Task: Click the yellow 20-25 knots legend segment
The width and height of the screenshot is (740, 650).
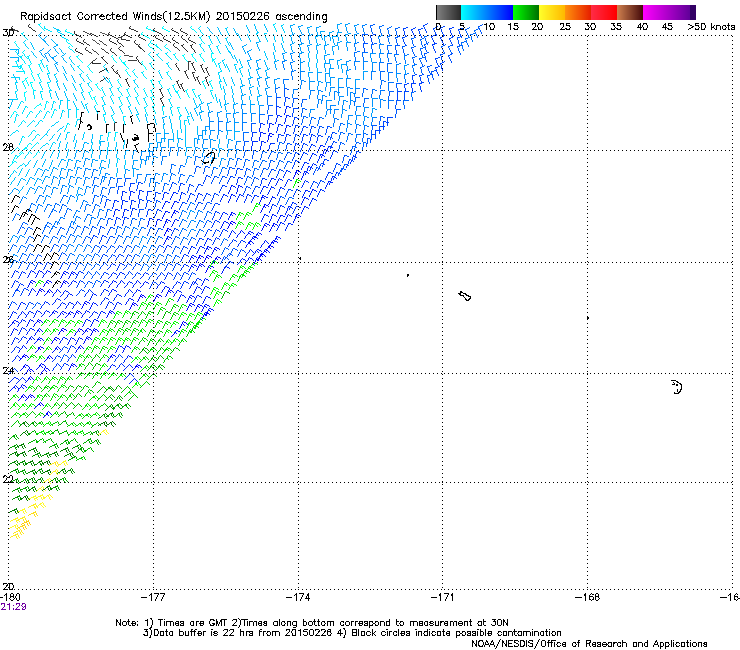Action: (552, 12)
